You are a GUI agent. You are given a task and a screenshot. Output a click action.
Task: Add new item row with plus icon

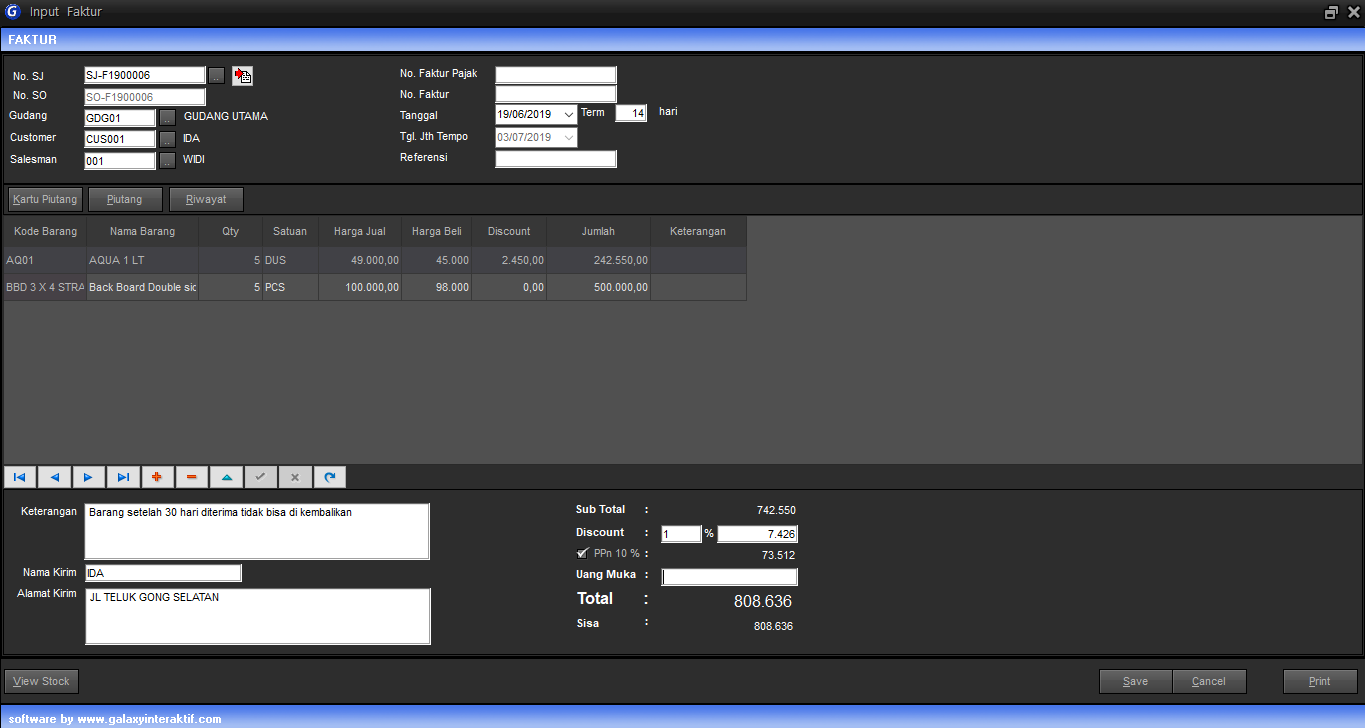(157, 477)
